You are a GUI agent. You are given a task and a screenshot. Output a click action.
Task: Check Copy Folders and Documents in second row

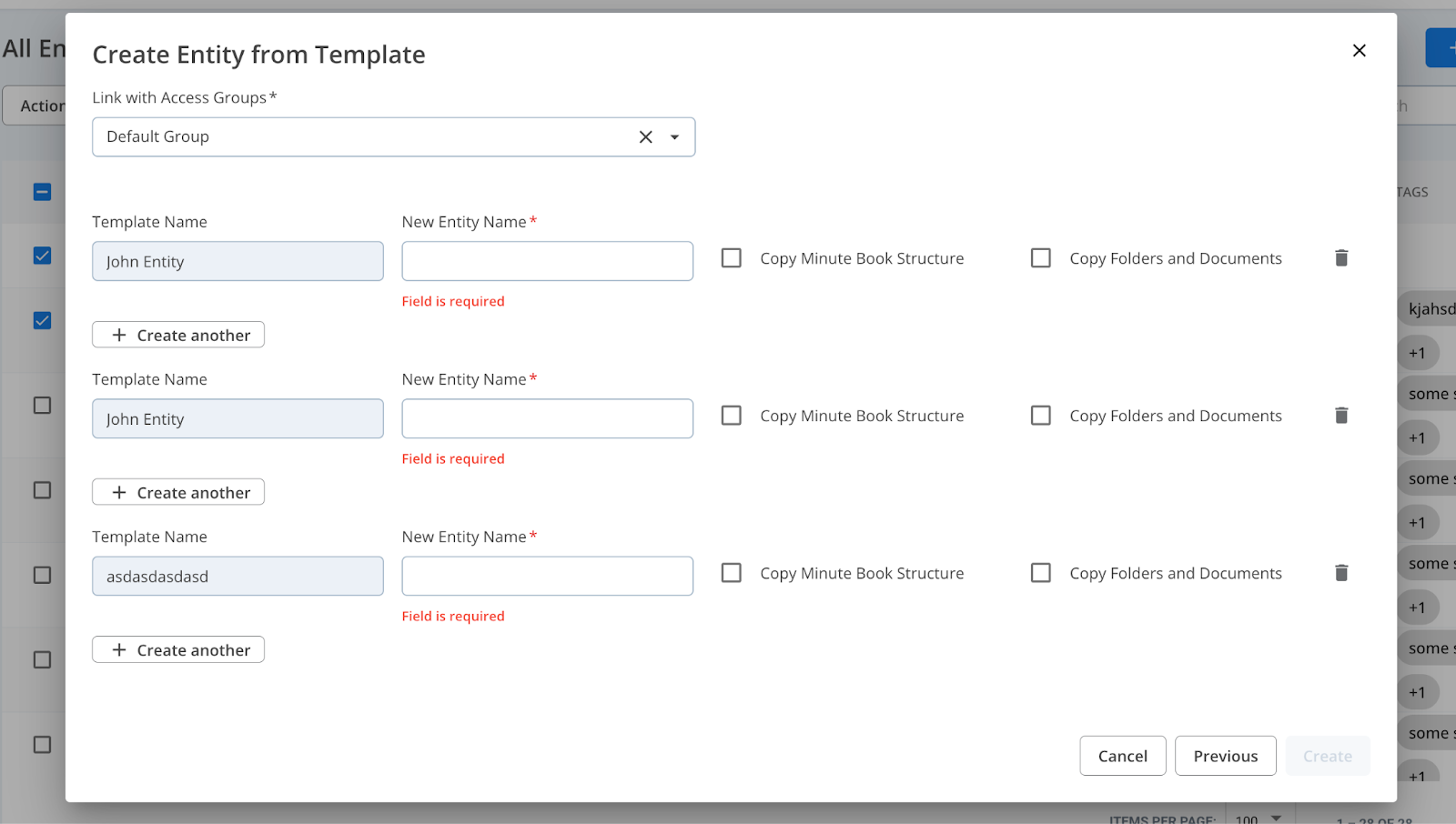point(1041,416)
